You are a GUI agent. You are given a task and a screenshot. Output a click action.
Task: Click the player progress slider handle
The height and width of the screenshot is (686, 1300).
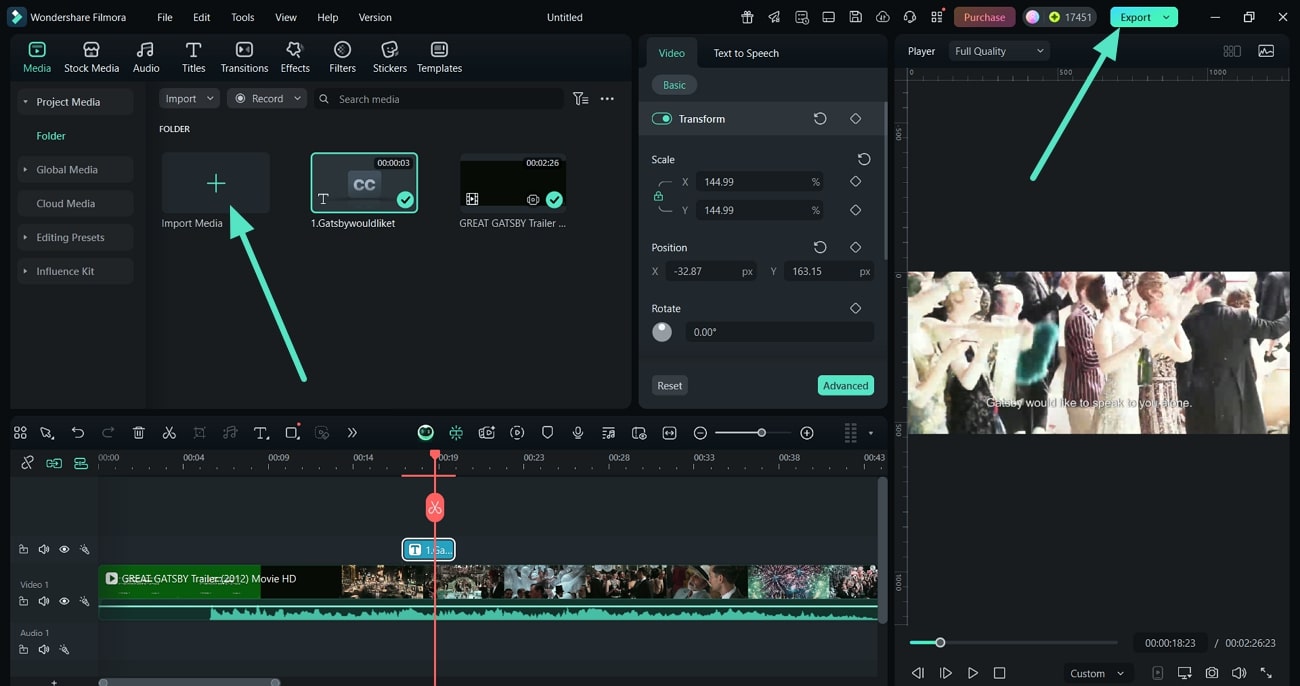940,642
